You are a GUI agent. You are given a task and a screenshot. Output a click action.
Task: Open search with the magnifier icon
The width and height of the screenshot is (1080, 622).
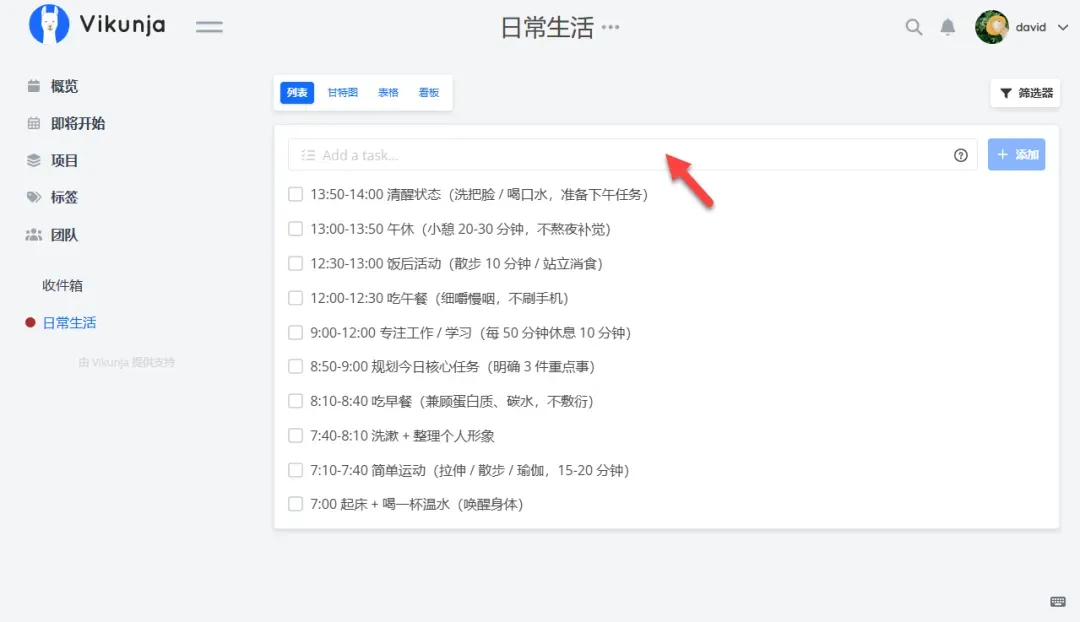[913, 27]
